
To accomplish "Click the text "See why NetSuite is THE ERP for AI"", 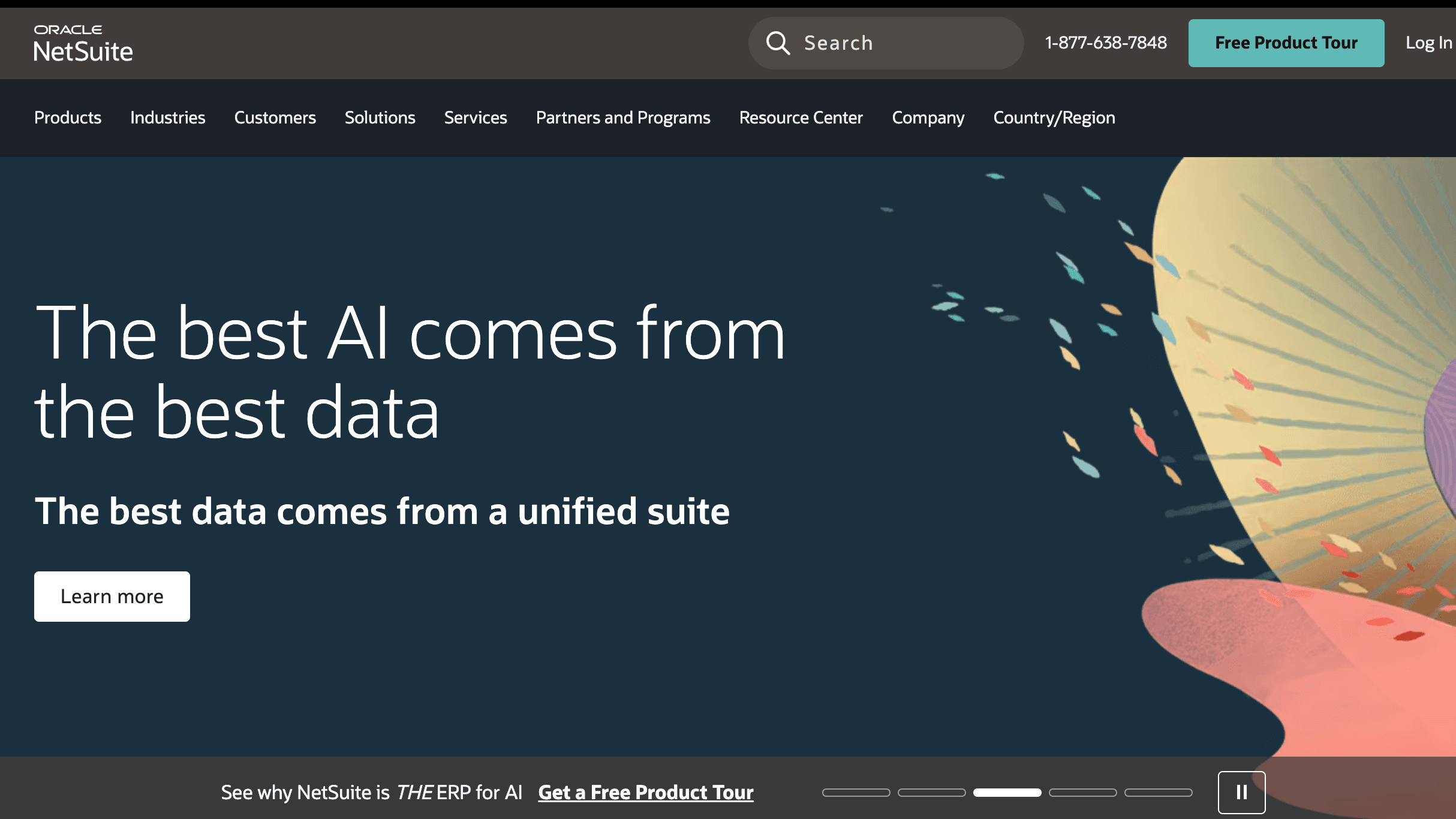I will click(x=372, y=793).
